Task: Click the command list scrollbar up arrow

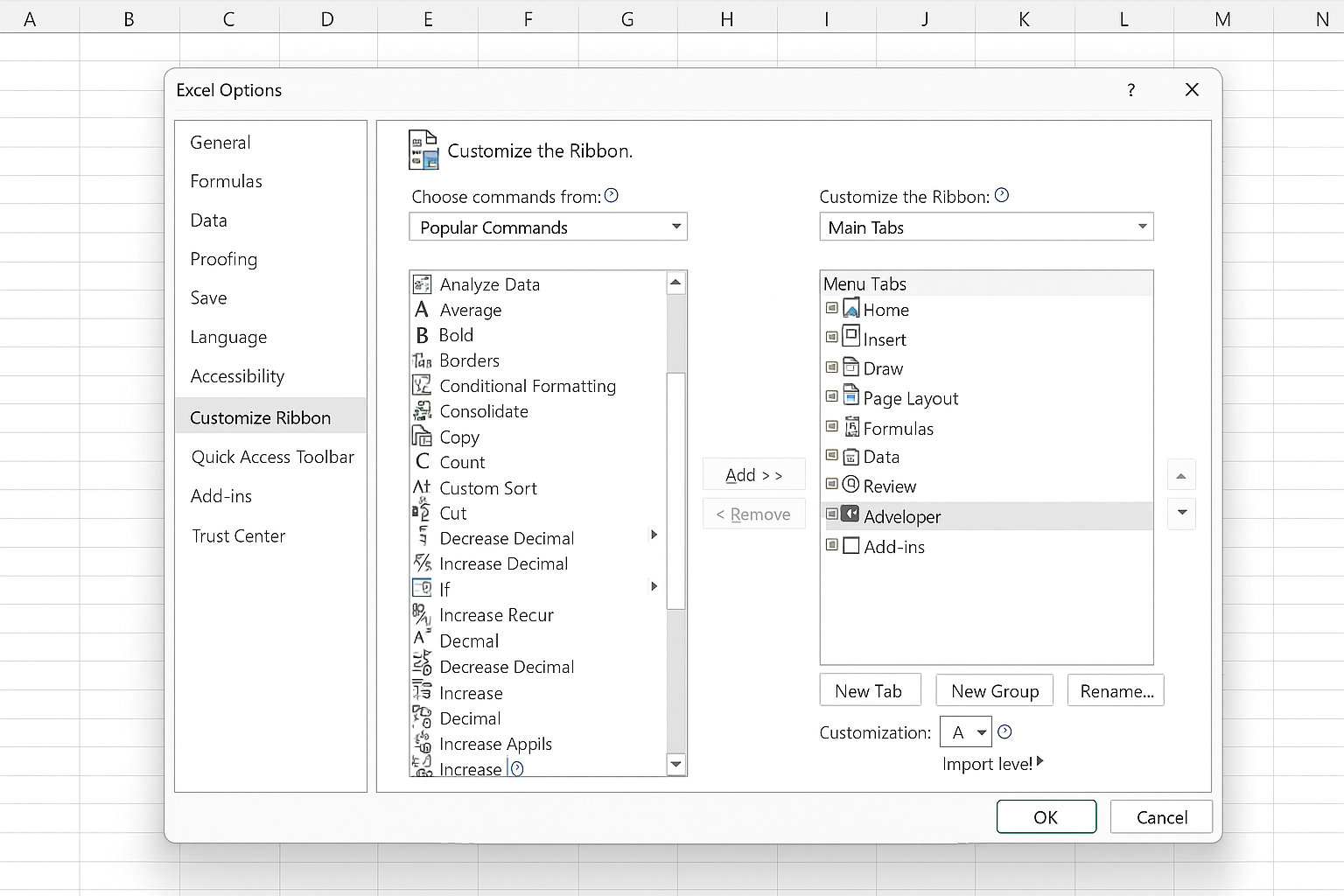Action: pyautogui.click(x=675, y=282)
